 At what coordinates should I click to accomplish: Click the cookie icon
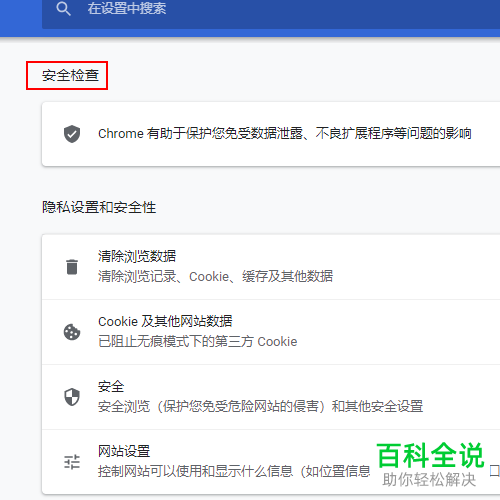[72, 332]
